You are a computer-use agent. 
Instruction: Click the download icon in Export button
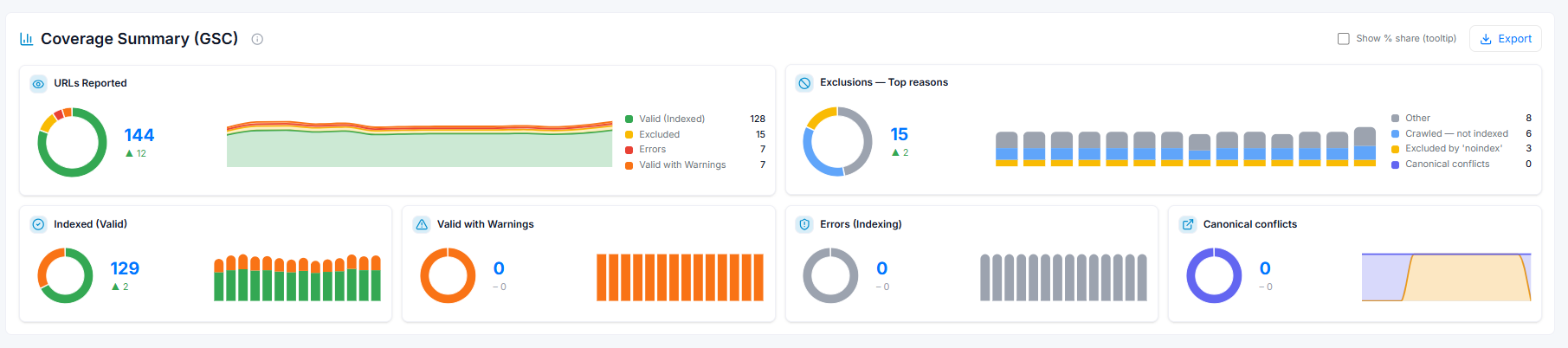[1486, 39]
